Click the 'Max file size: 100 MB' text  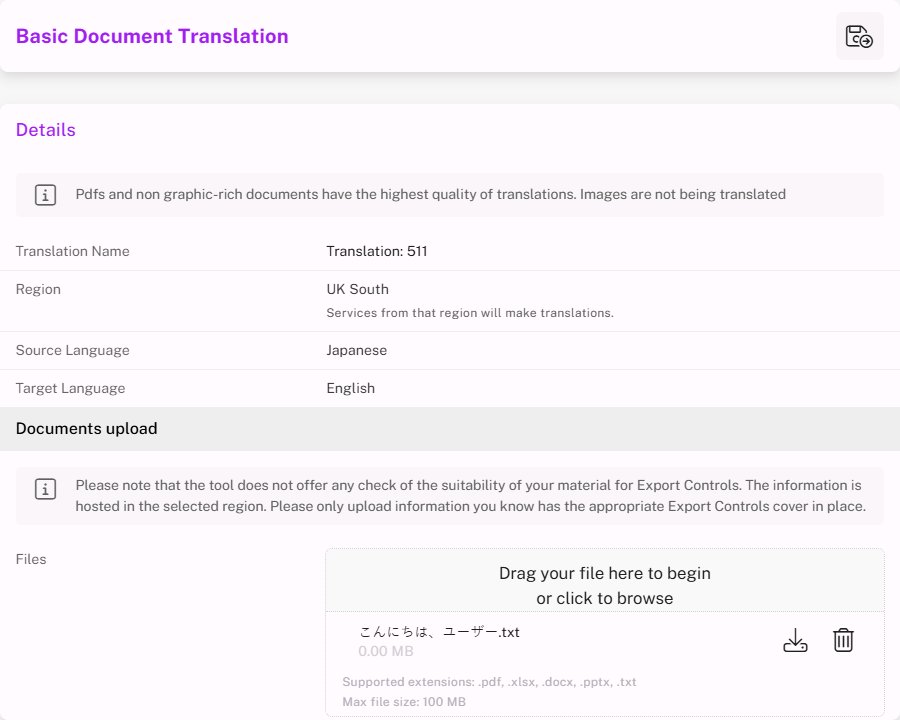point(403,702)
